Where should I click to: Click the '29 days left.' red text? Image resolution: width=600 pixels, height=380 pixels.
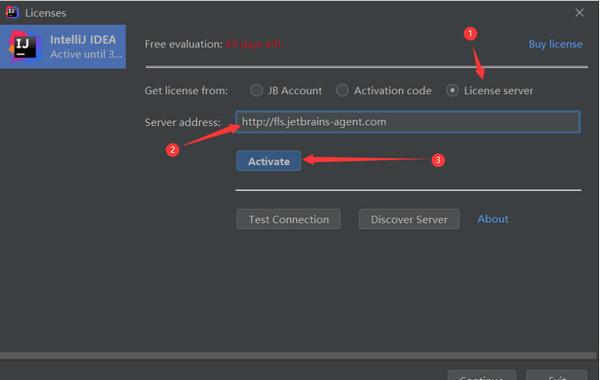(254, 44)
